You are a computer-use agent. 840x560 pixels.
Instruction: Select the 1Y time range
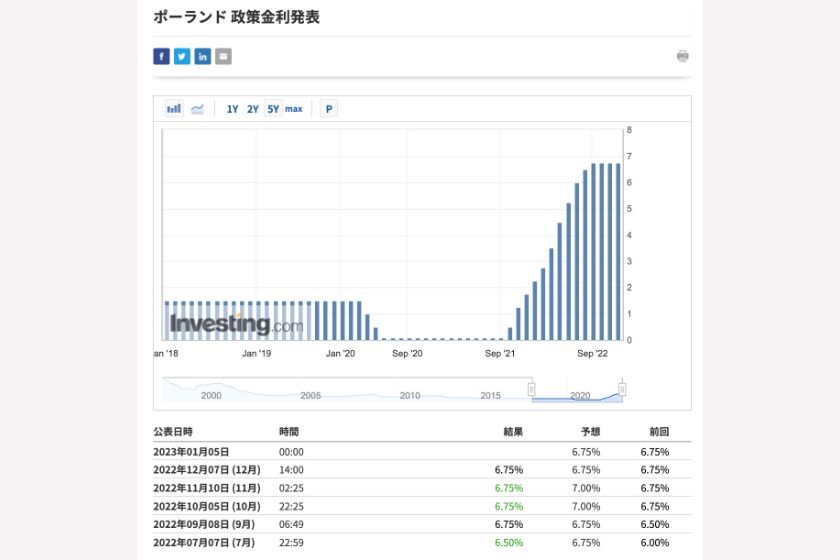pos(232,109)
